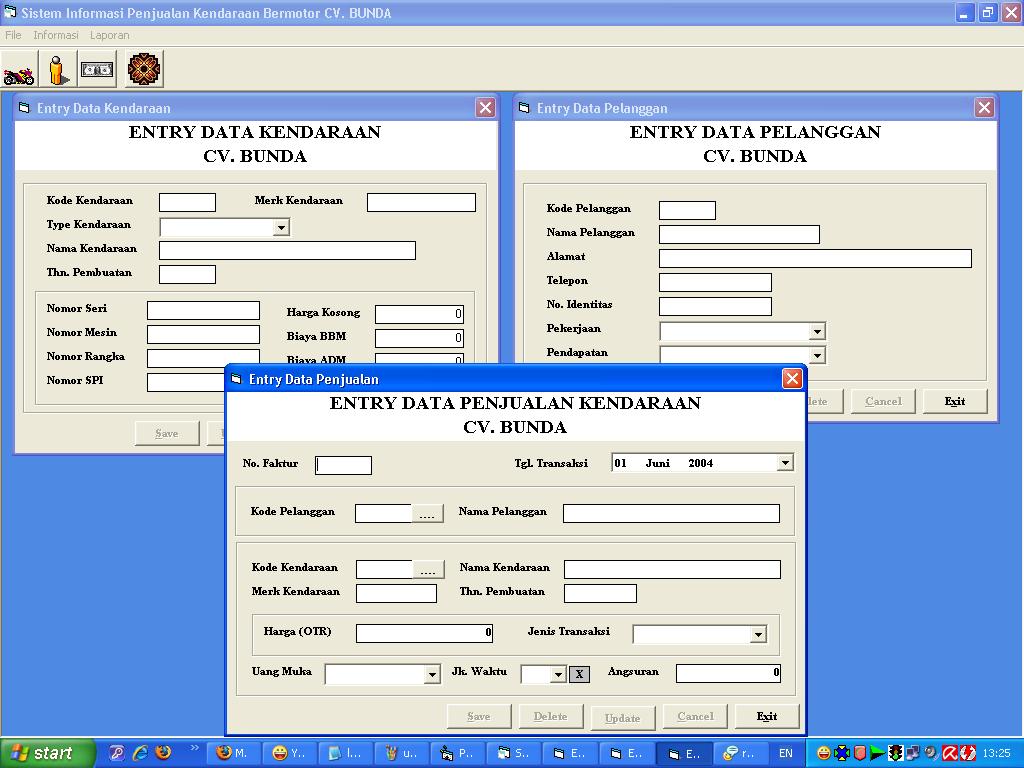The width and height of the screenshot is (1024, 768).
Task: Click the Firefox quick launch icon
Action: pos(163,753)
